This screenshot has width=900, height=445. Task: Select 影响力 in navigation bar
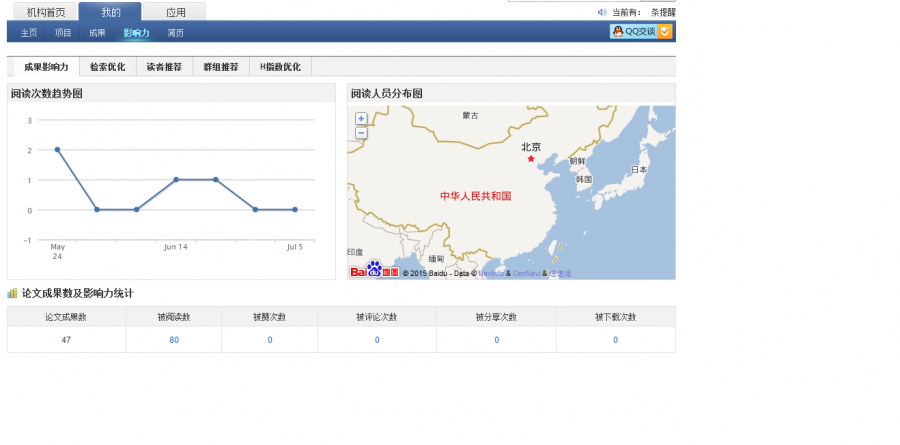pyautogui.click(x=136, y=33)
